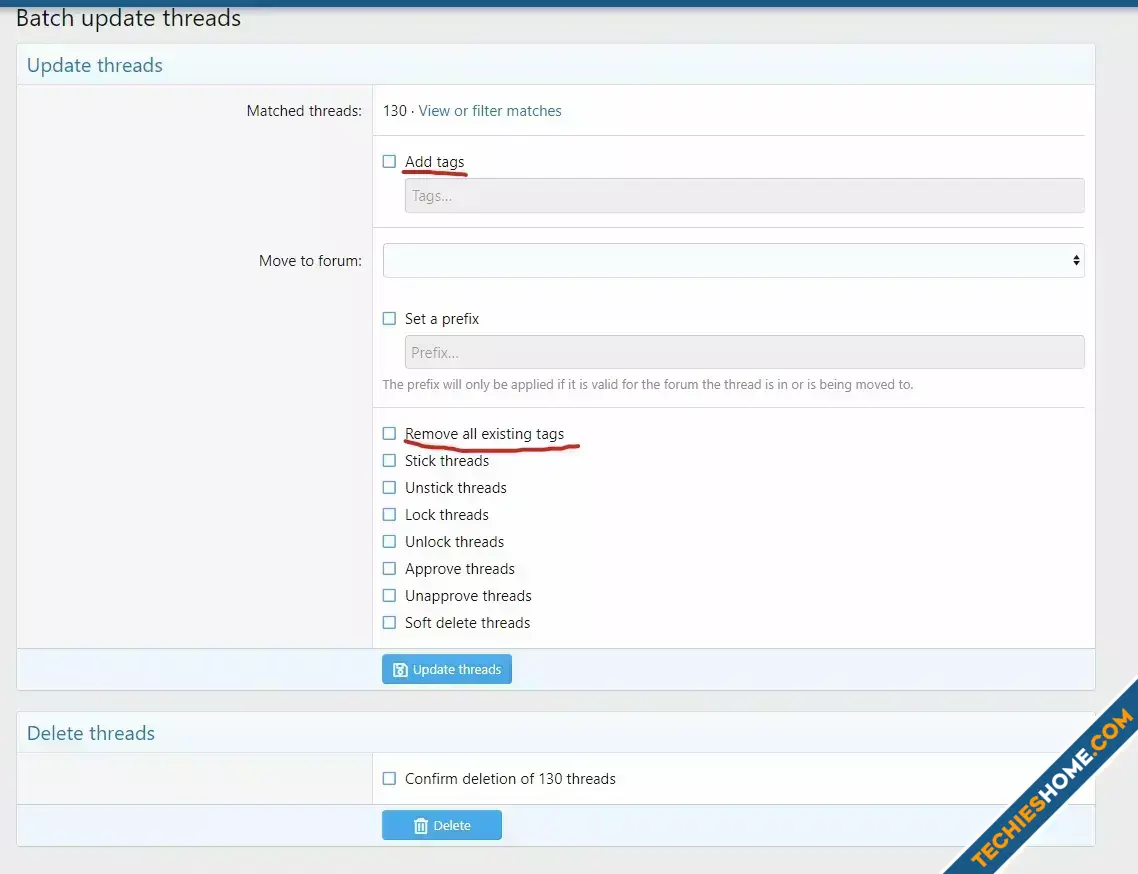Click the Set a prefix label
Viewport: 1138px width, 874px height.
(x=442, y=319)
